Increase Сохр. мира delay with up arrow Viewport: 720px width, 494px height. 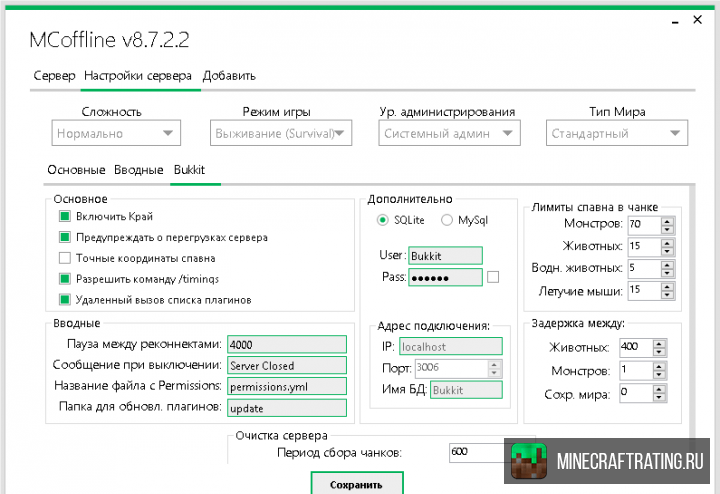659,389
